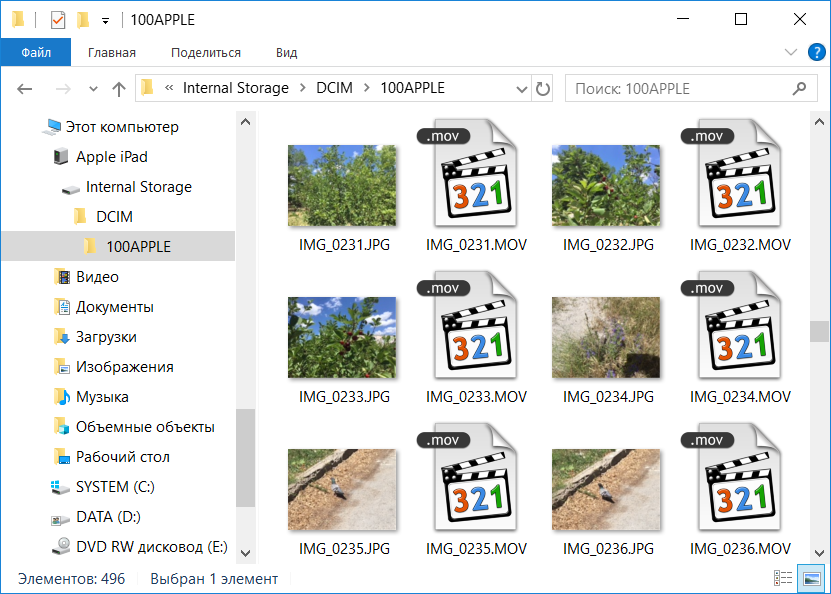Select Загрузки folder in the navigation tree
This screenshot has height=594, width=831.
(x=106, y=337)
